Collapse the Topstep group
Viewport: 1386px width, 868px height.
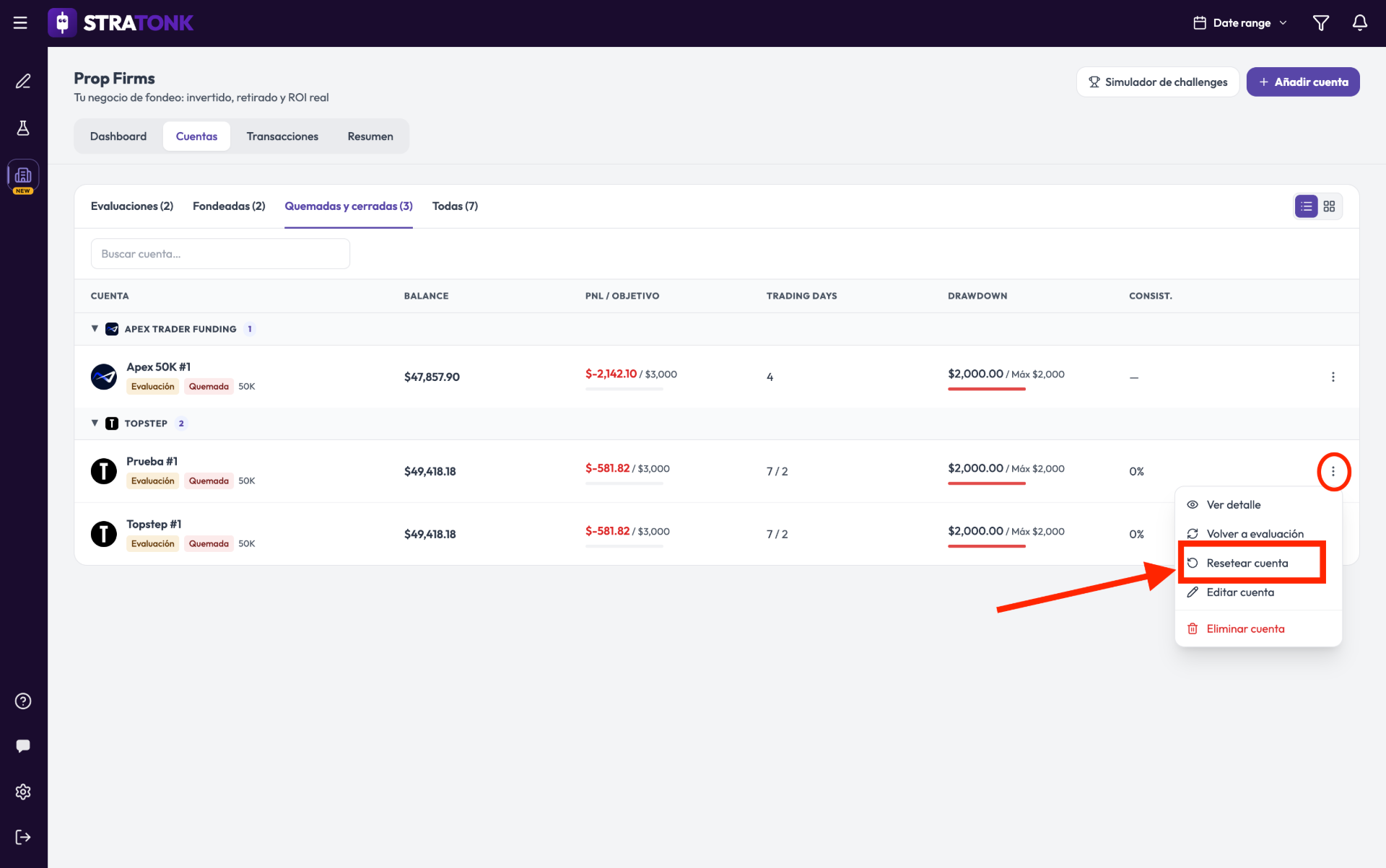click(x=95, y=424)
